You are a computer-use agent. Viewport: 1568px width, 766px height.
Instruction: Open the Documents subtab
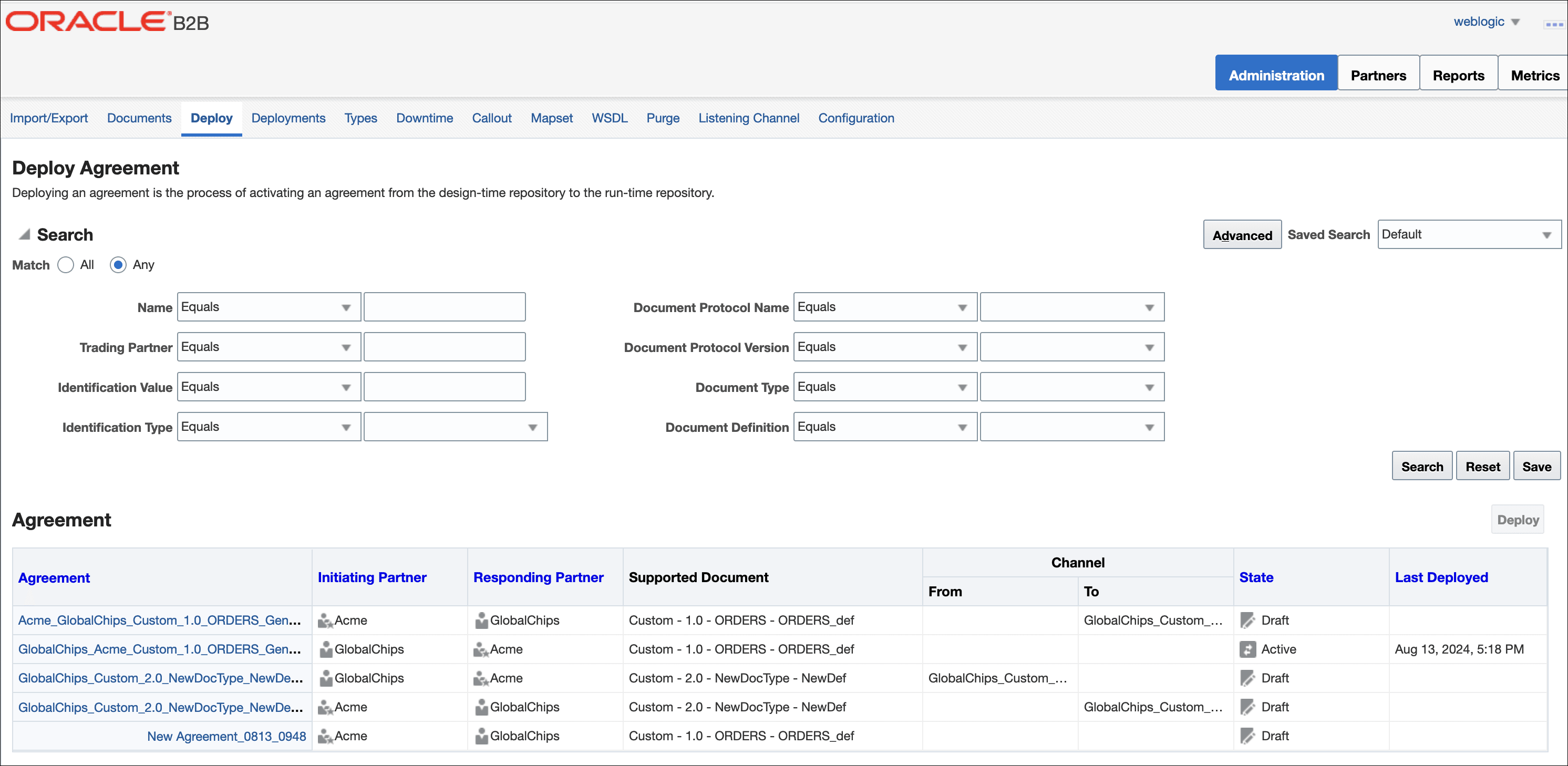(139, 118)
